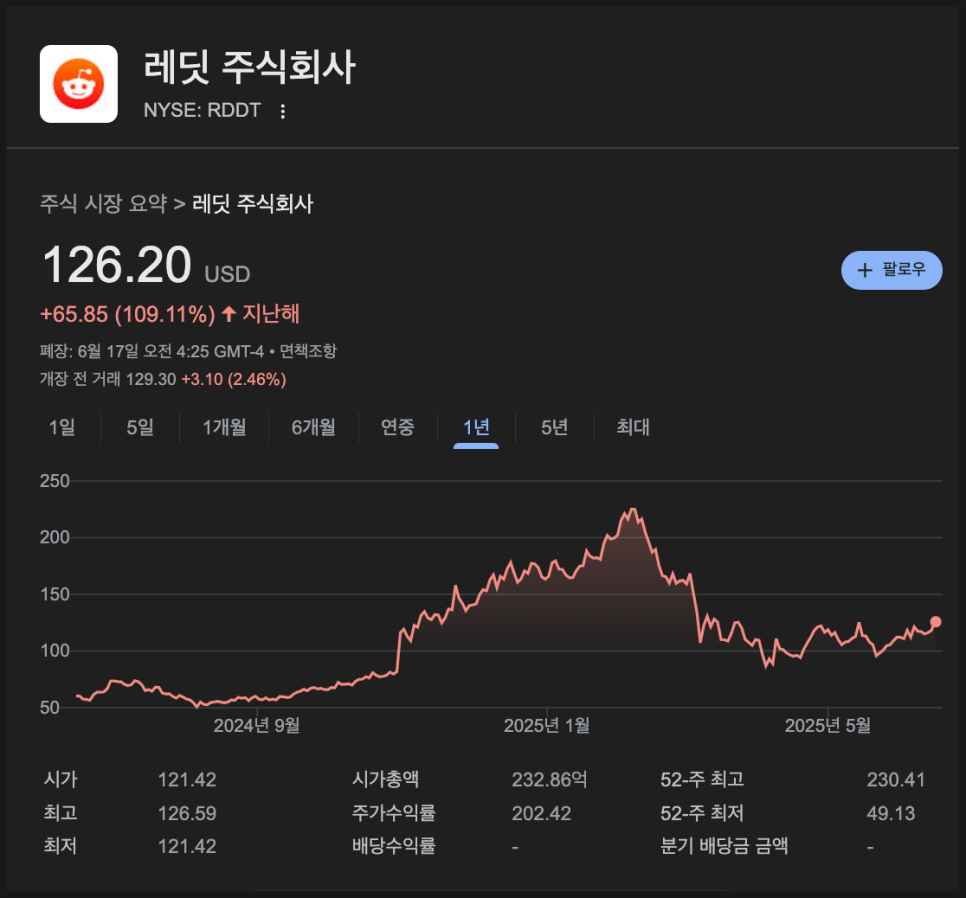Click the 분기 배당금 금액 label
The image size is (966, 898).
724,846
